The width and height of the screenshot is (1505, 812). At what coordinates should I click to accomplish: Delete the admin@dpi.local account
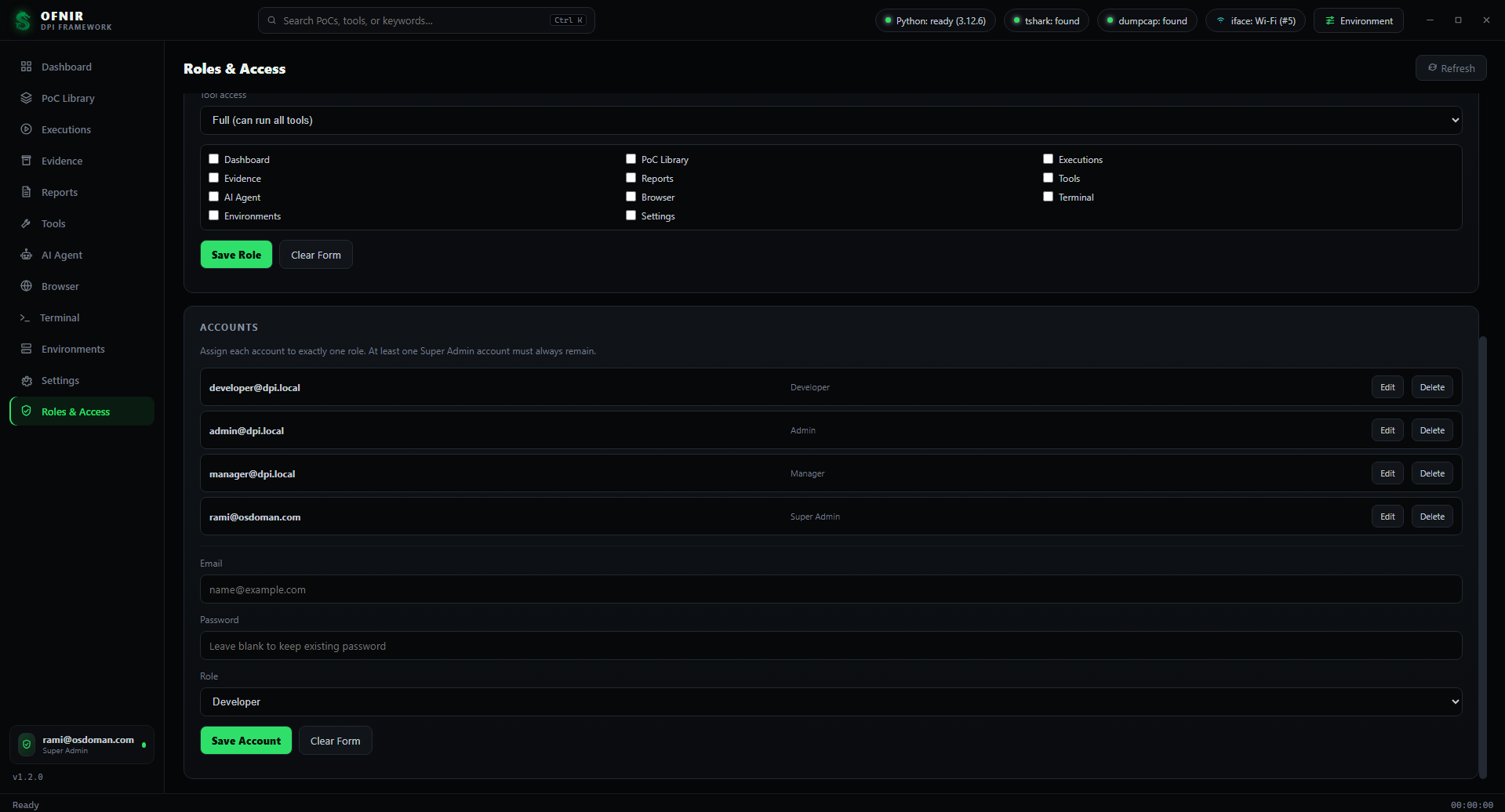(x=1432, y=430)
